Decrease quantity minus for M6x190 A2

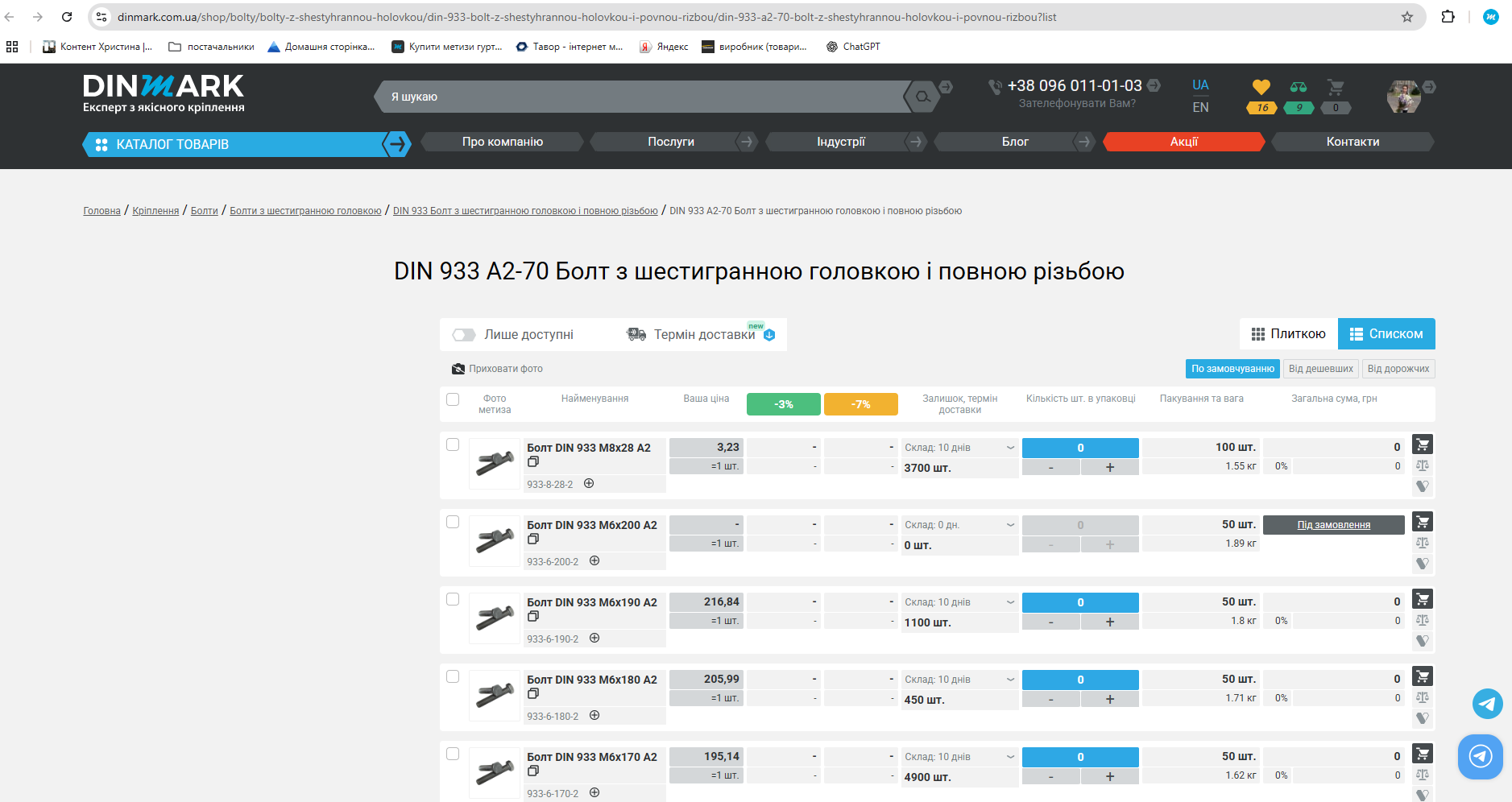point(1050,622)
